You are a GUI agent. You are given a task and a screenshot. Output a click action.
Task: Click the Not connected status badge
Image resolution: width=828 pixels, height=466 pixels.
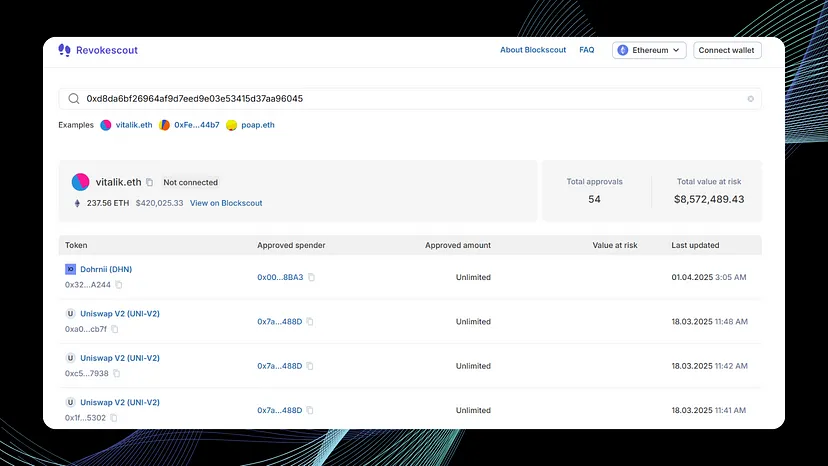pos(191,182)
